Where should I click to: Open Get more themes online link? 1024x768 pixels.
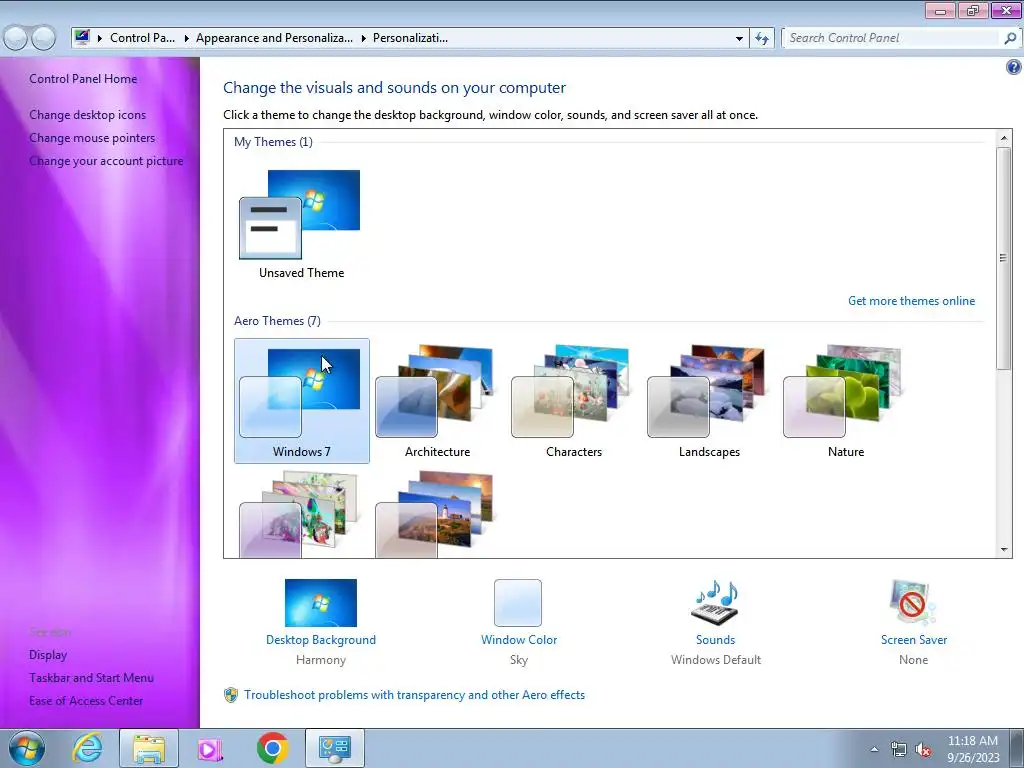point(911,301)
